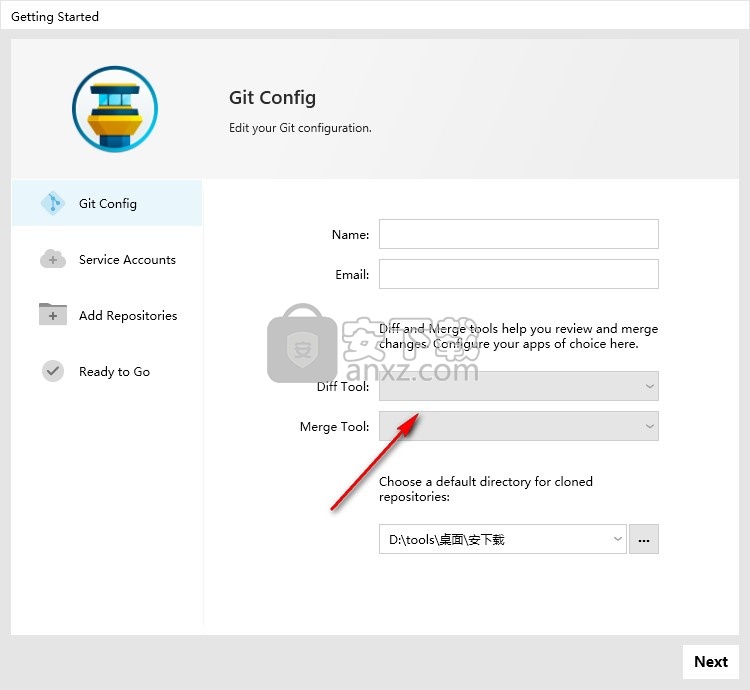Focus the Email input field
The width and height of the screenshot is (750, 690).
518,274
